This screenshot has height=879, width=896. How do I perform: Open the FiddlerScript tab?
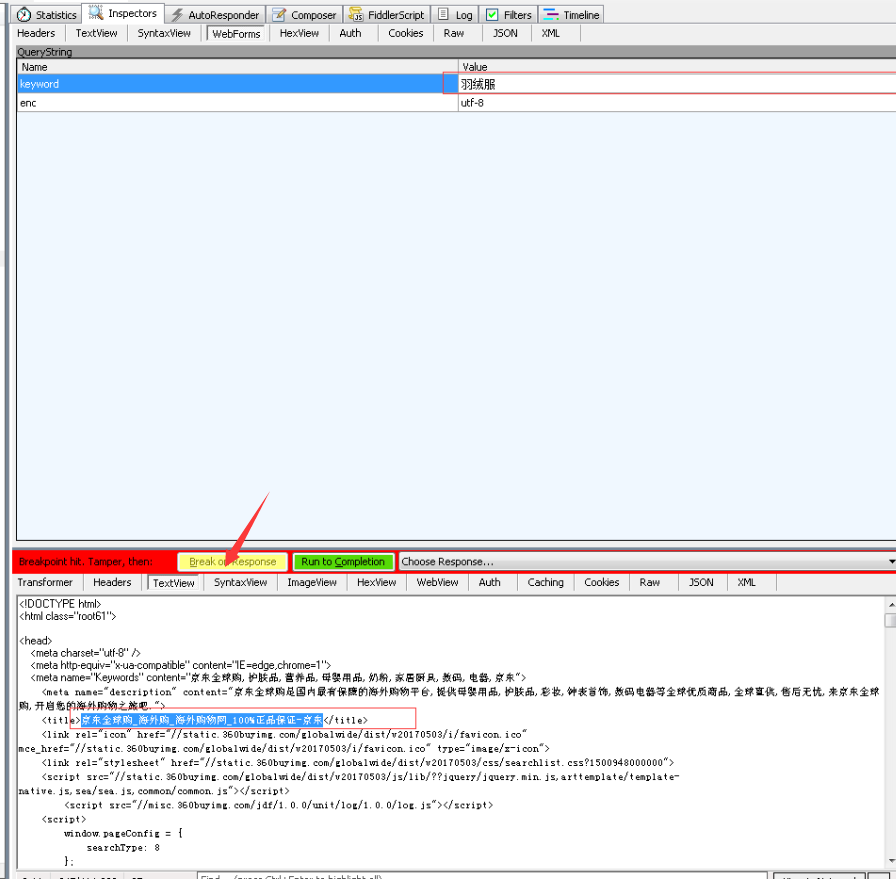click(387, 15)
